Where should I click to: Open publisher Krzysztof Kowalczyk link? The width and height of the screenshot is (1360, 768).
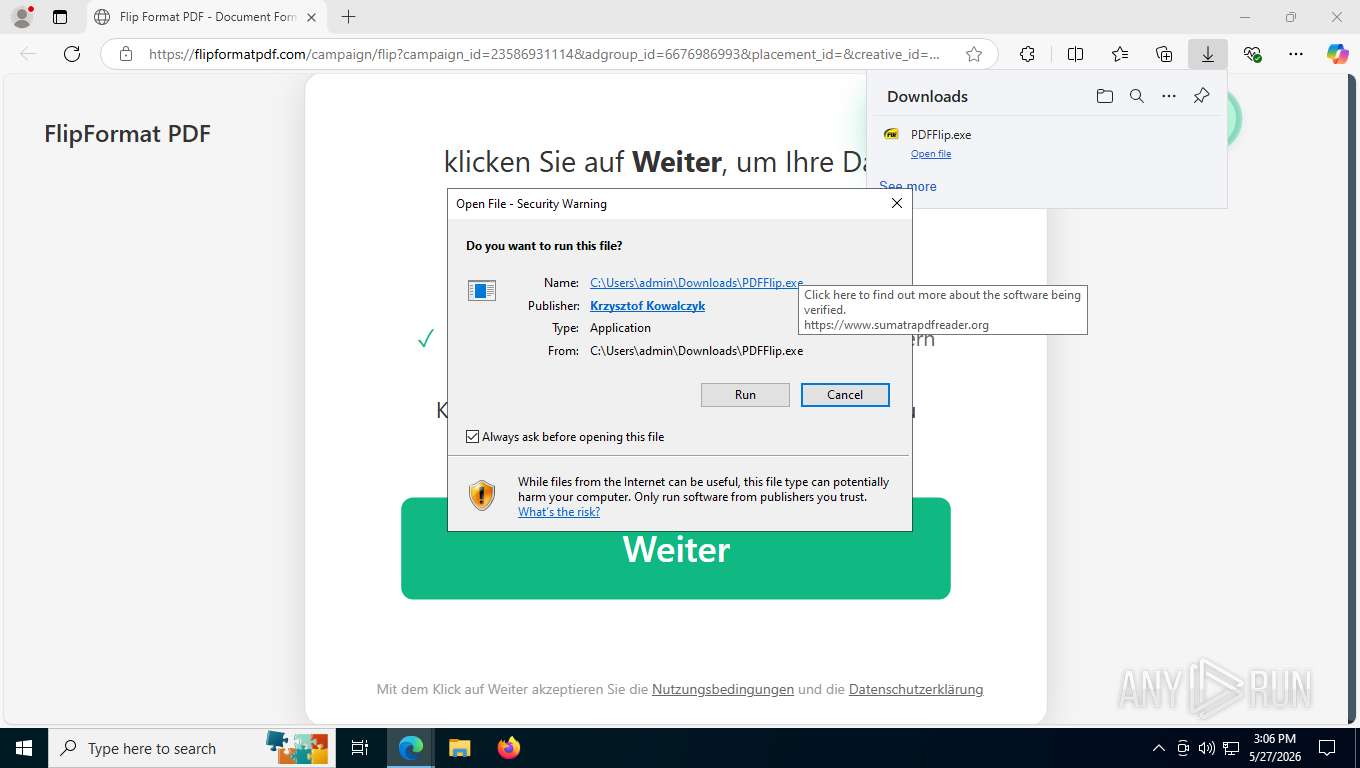coord(647,306)
